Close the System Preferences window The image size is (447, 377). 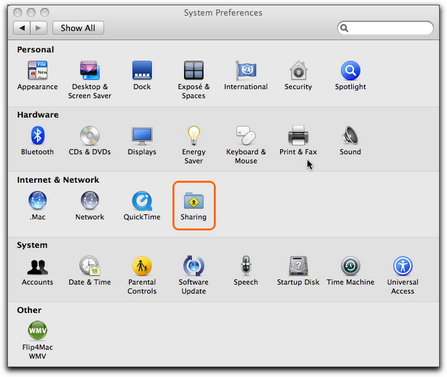coord(18,13)
